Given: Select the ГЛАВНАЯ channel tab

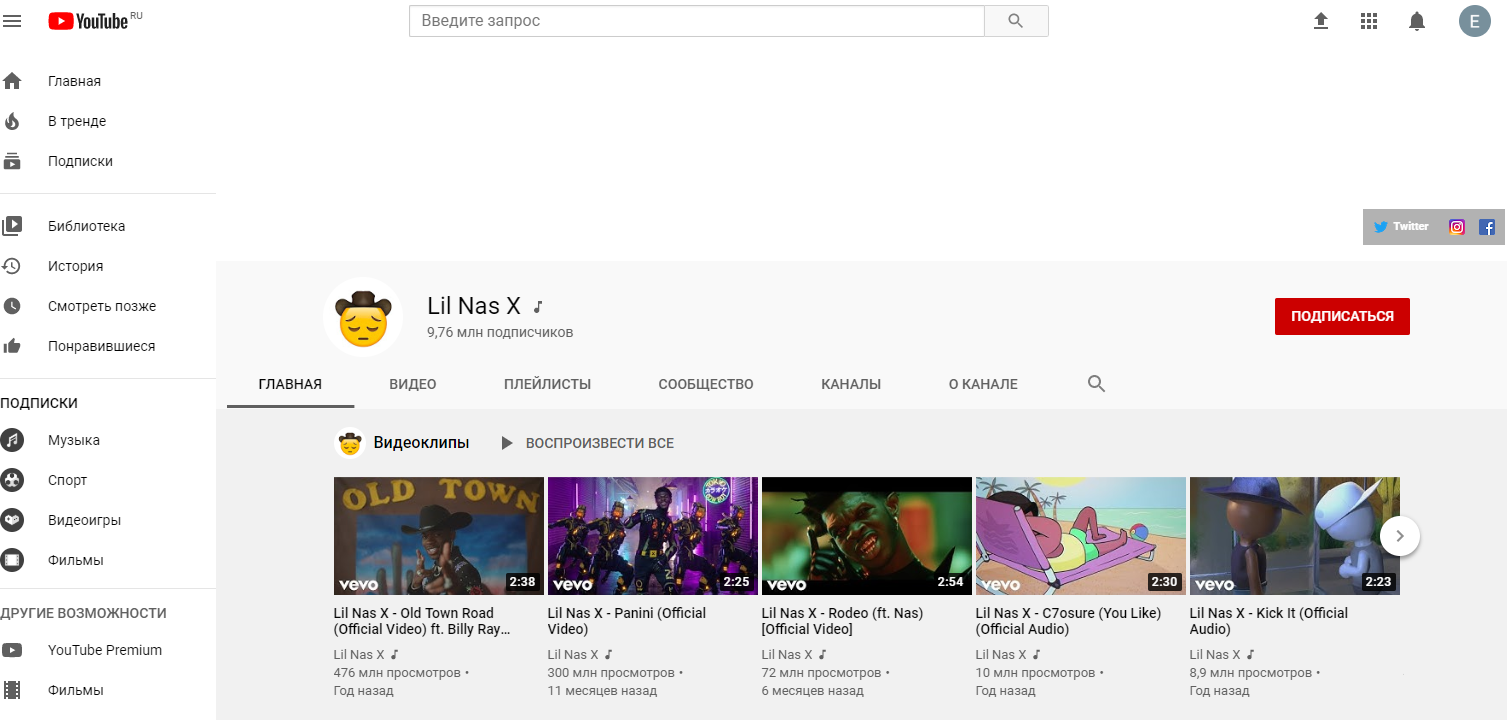Looking at the screenshot, I should (290, 384).
